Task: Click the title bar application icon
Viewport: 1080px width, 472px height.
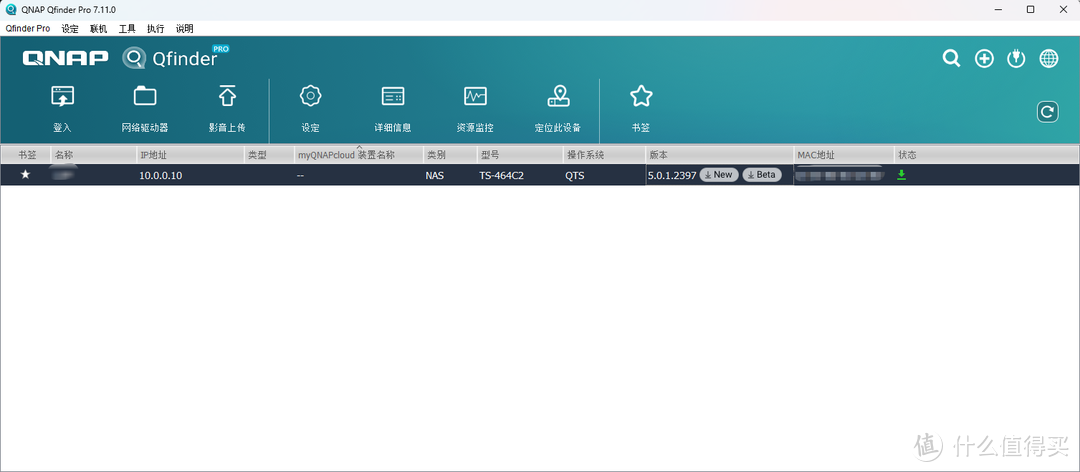Action: coord(11,9)
